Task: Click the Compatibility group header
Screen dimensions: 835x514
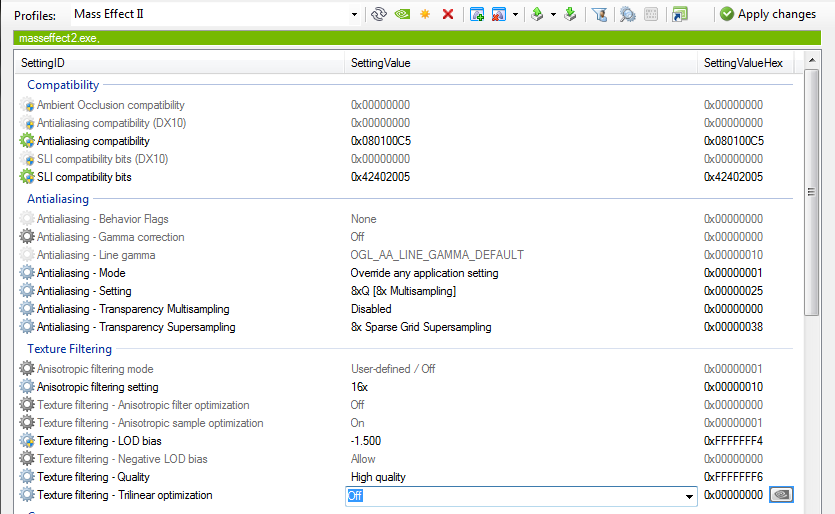Action: (63, 85)
